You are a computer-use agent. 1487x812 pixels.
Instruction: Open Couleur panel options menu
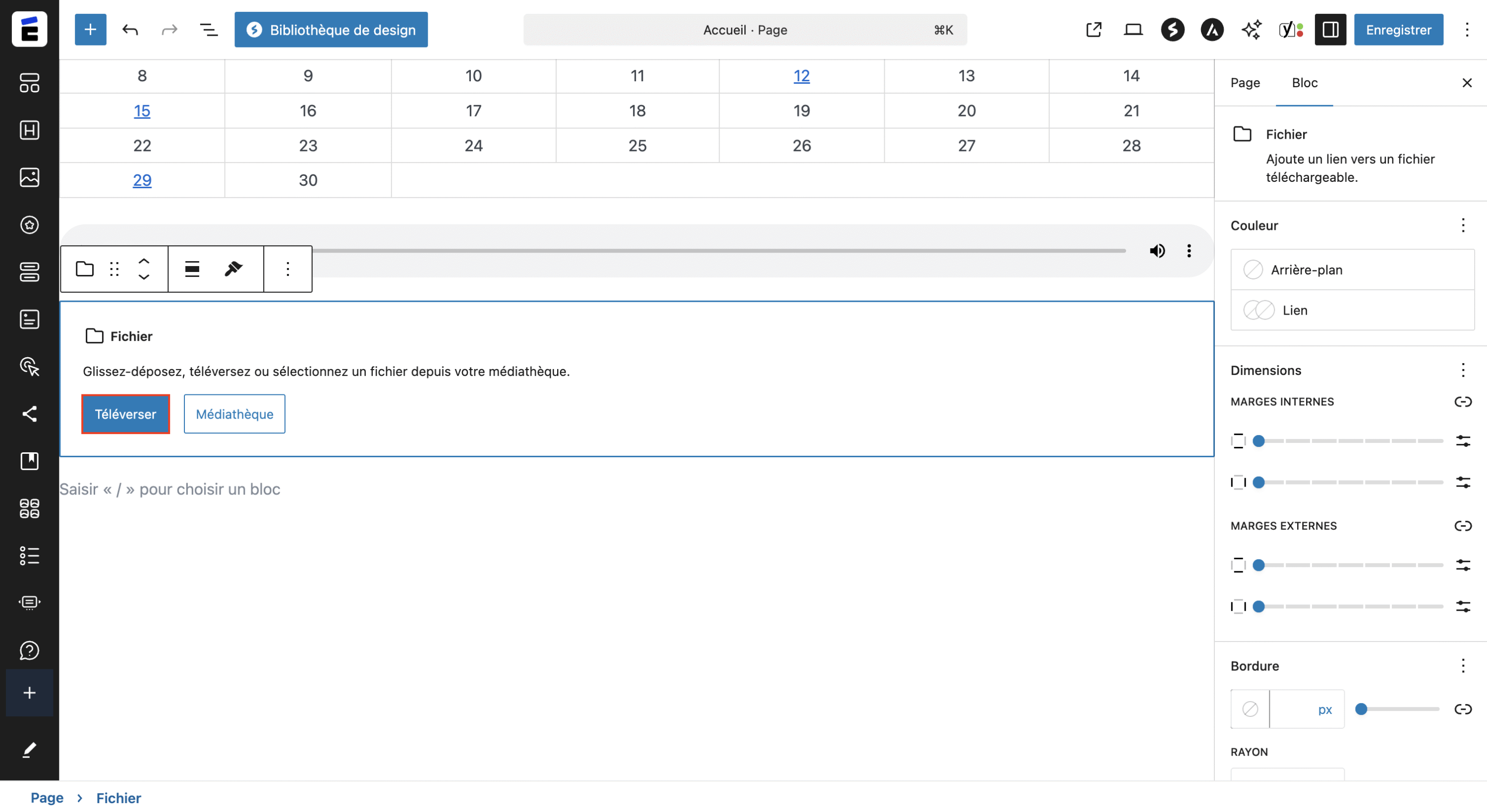tap(1463, 225)
